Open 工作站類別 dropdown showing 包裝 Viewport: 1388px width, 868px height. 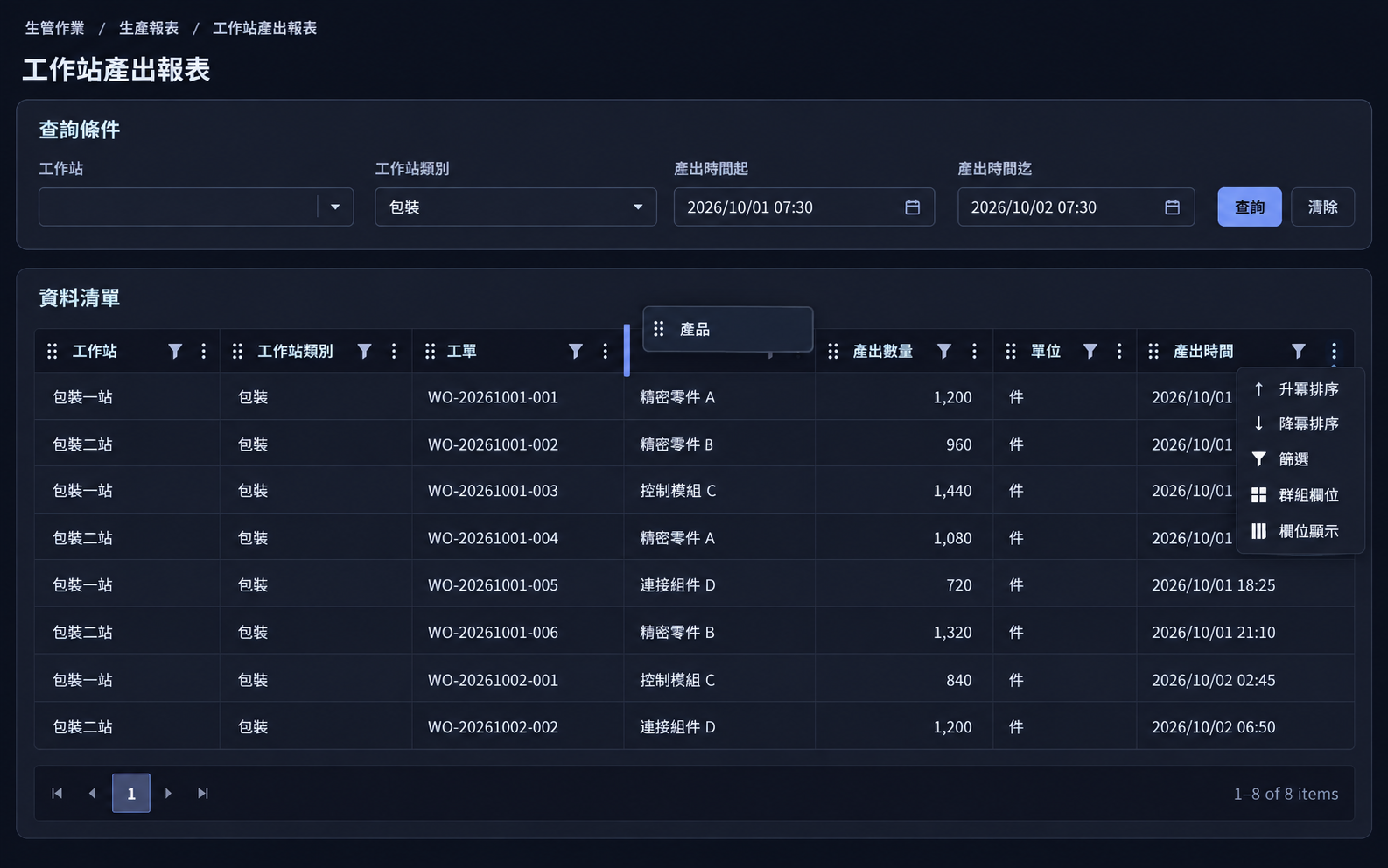click(515, 207)
